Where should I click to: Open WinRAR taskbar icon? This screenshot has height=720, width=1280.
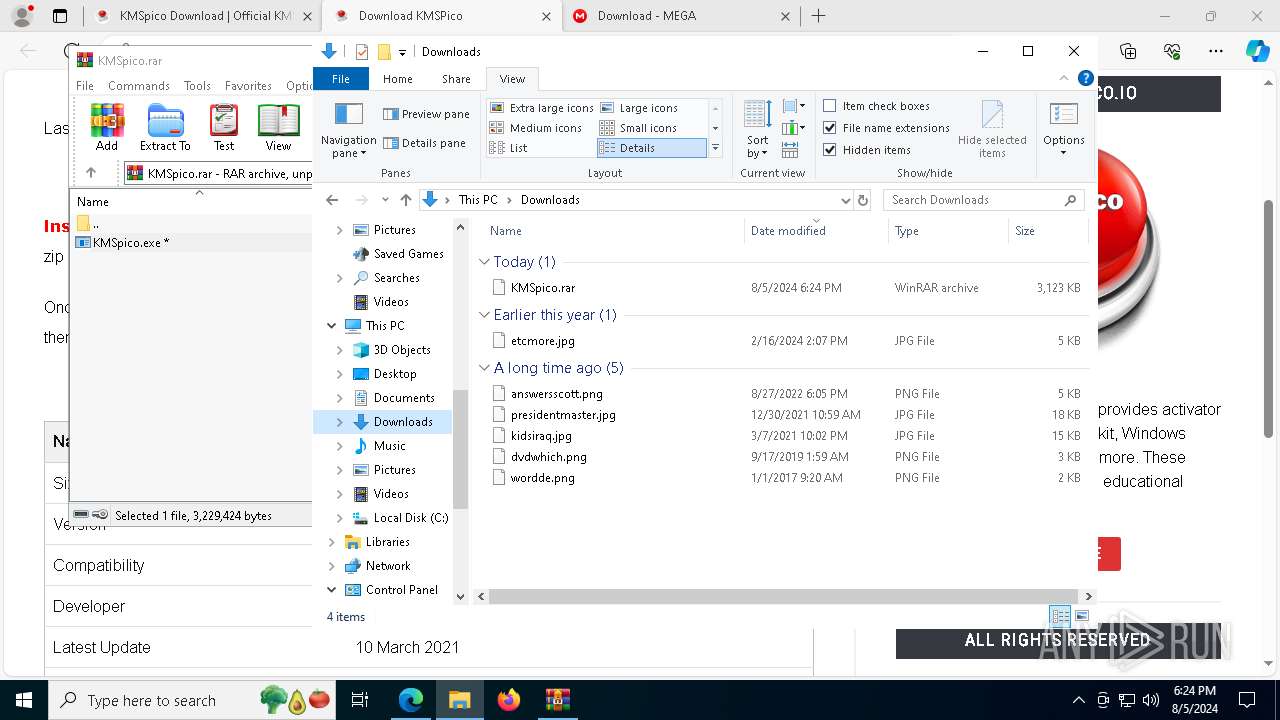557,700
